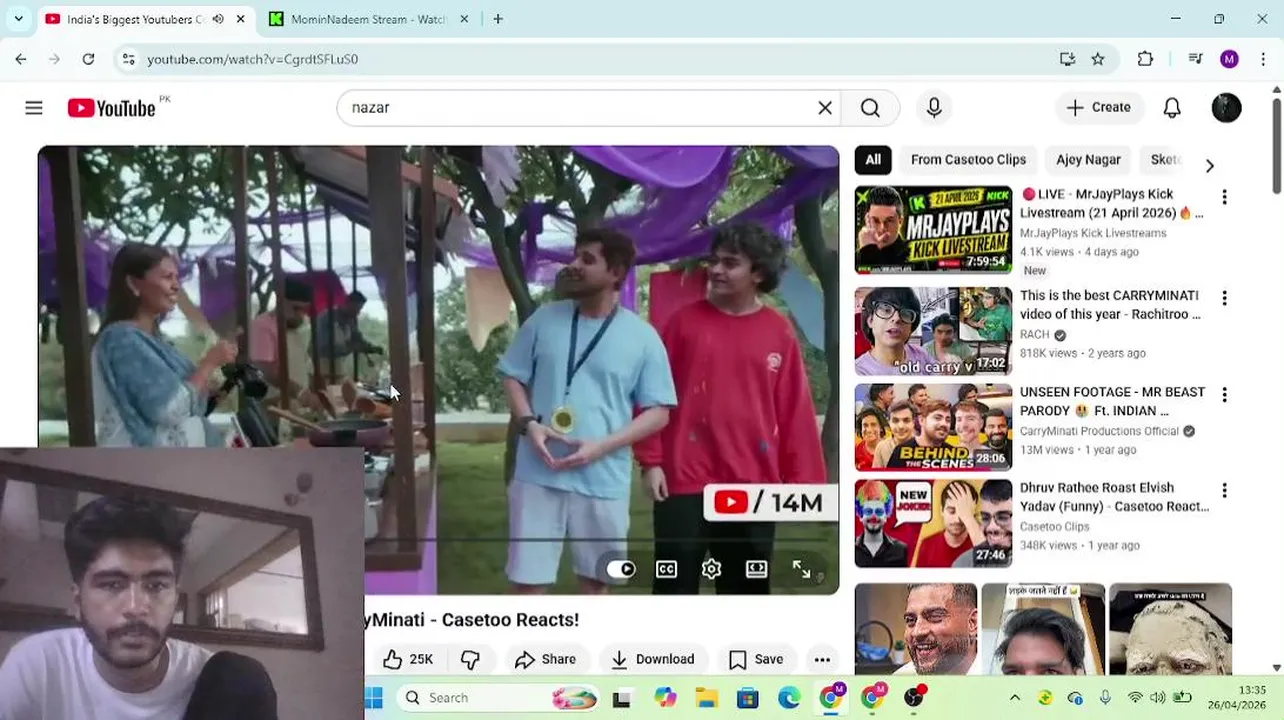Open Windows taskbar Search box

497,698
